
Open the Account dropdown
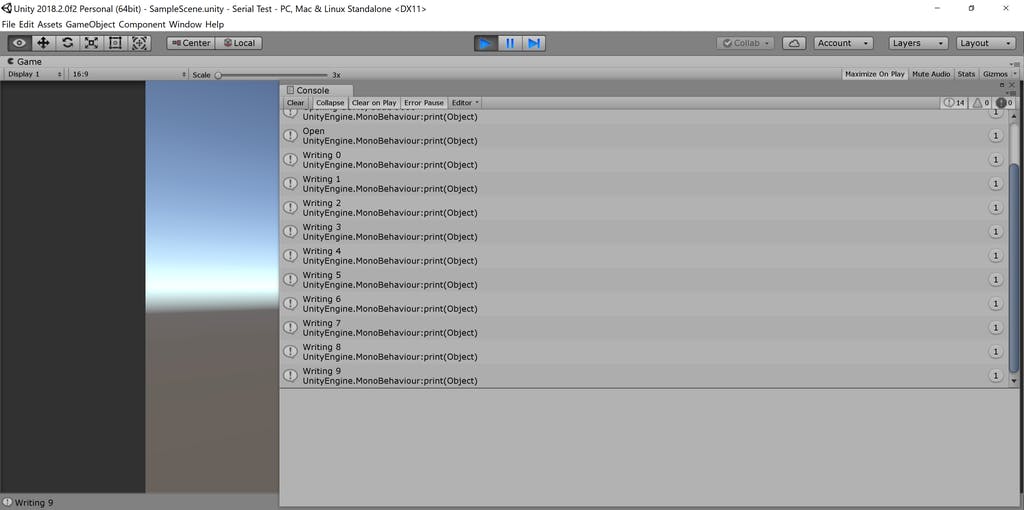point(844,43)
